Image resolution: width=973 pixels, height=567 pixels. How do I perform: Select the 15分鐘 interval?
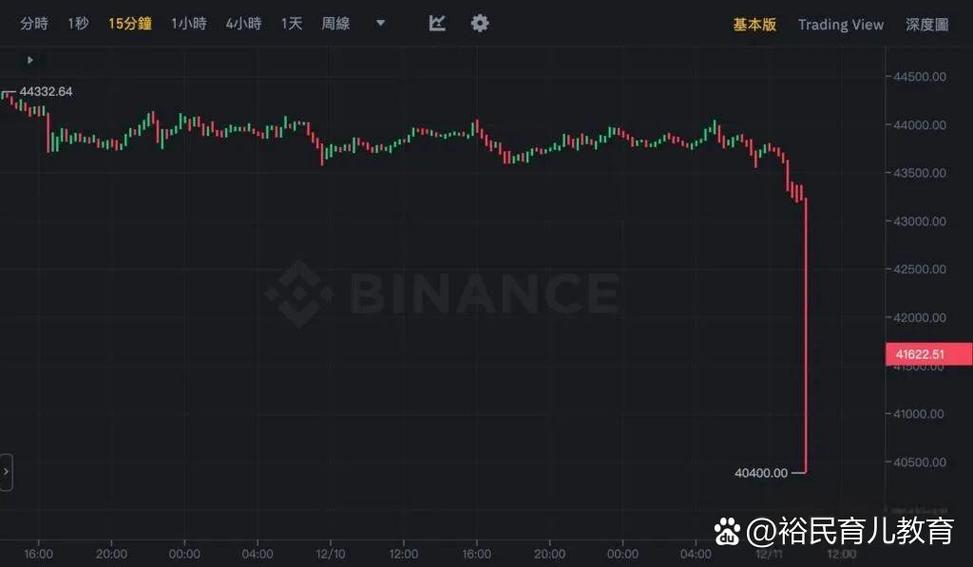(130, 24)
